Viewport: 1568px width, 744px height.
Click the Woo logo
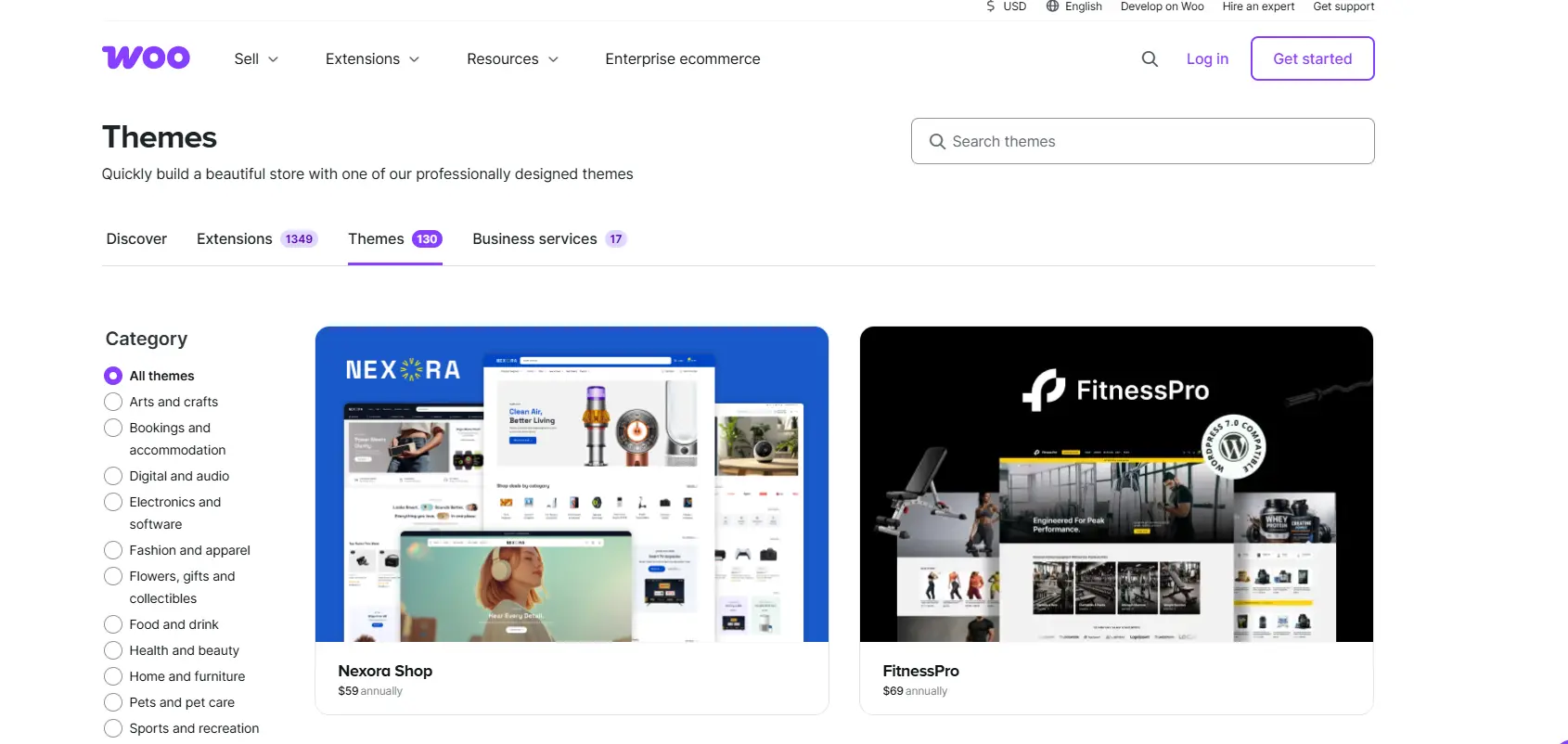pyautogui.click(x=146, y=58)
